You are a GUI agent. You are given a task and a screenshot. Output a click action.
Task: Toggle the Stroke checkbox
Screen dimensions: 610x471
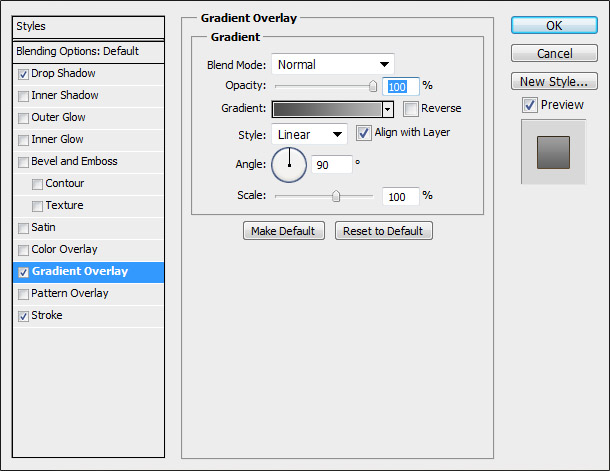pos(23,316)
